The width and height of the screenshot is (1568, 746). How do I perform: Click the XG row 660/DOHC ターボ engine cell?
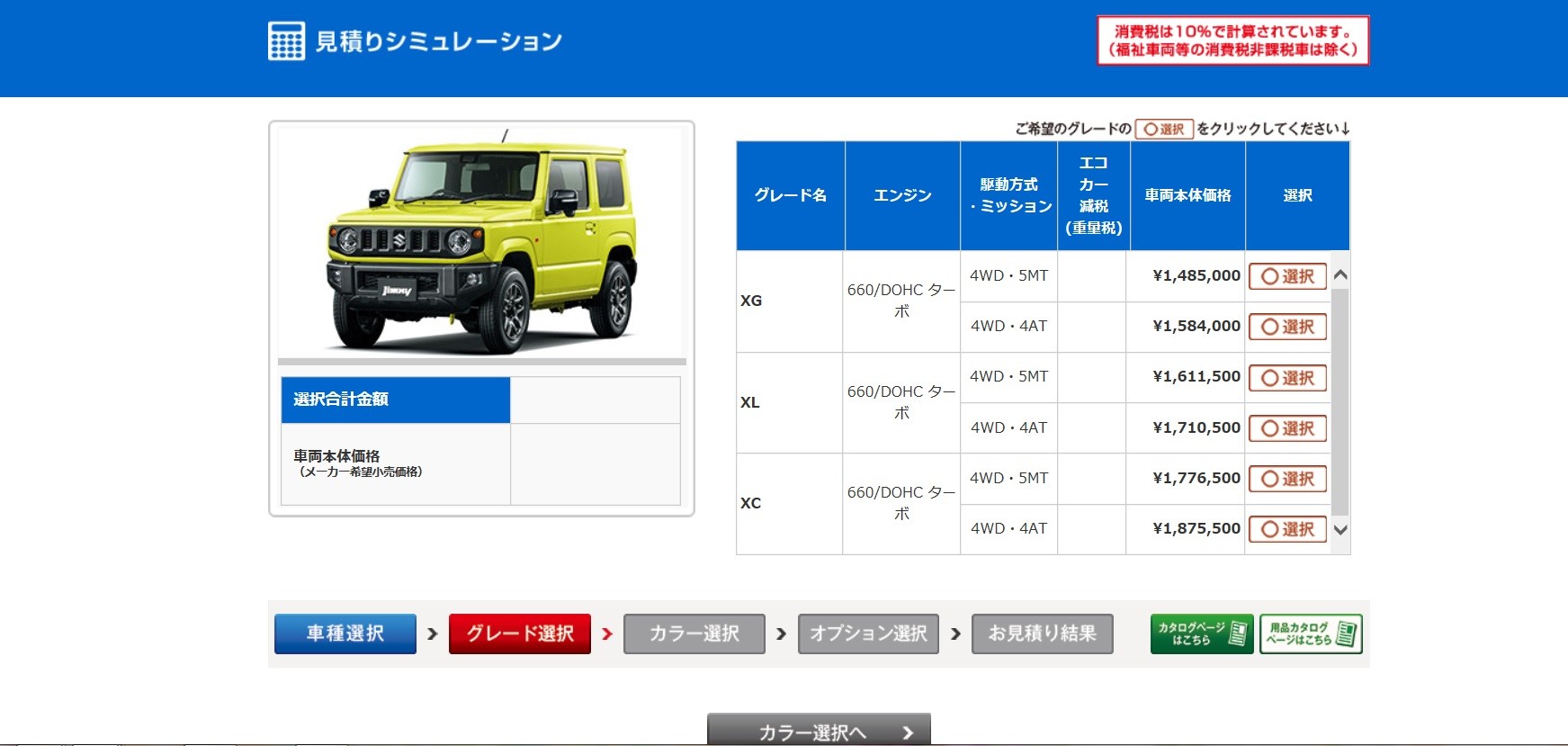pyautogui.click(x=901, y=301)
